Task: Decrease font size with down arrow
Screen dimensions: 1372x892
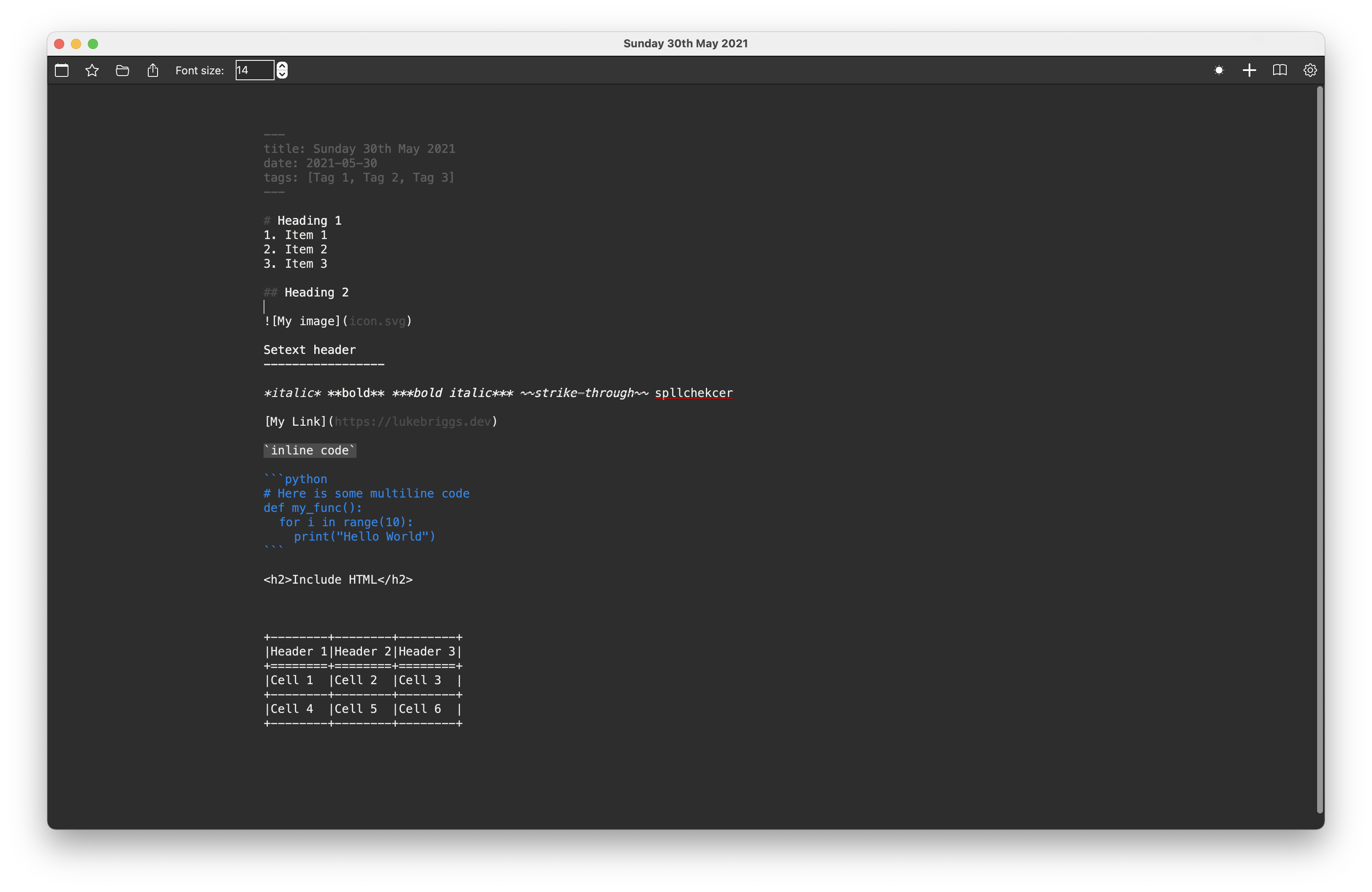Action: [x=282, y=74]
